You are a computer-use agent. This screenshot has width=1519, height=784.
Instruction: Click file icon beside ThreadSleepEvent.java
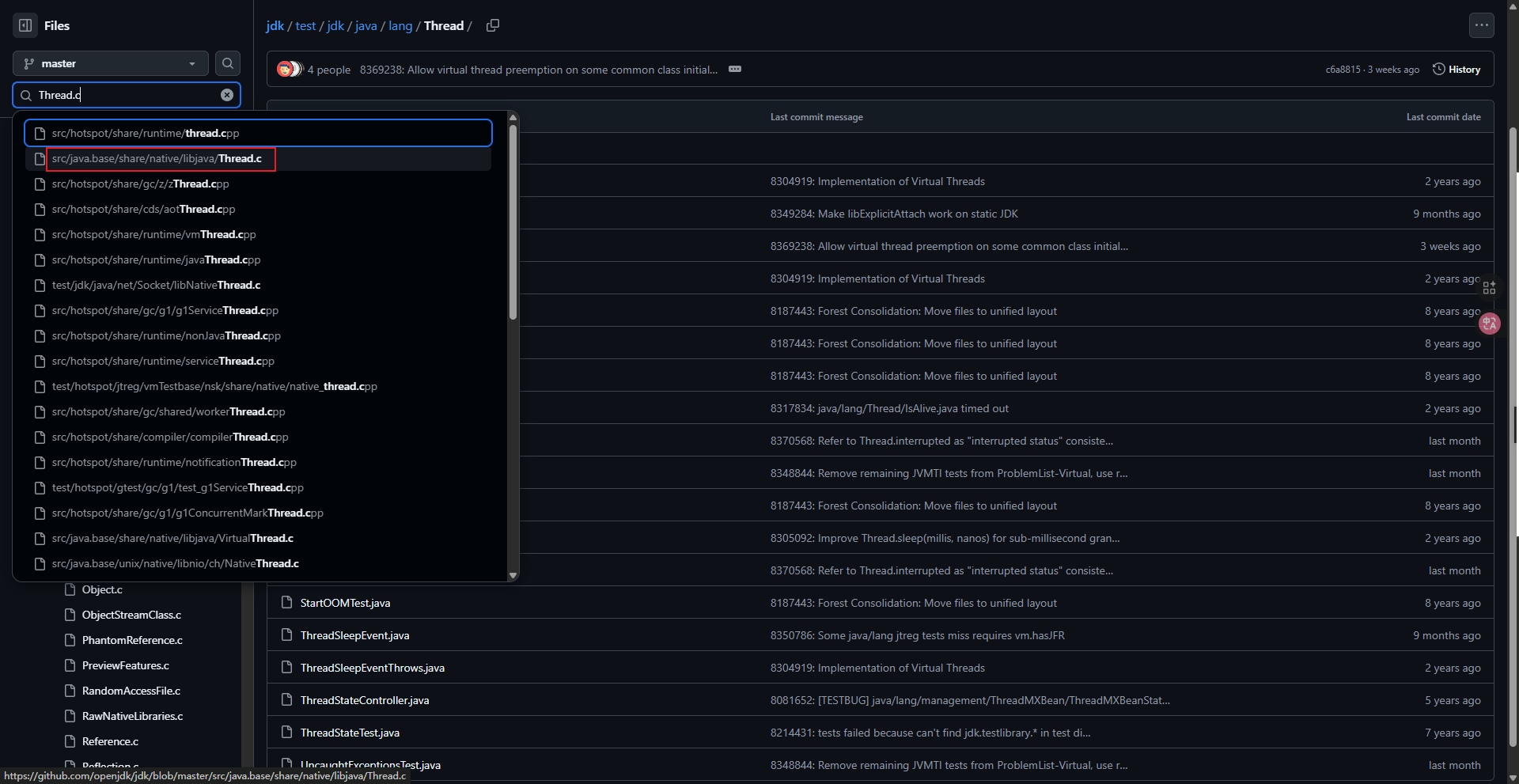(286, 635)
